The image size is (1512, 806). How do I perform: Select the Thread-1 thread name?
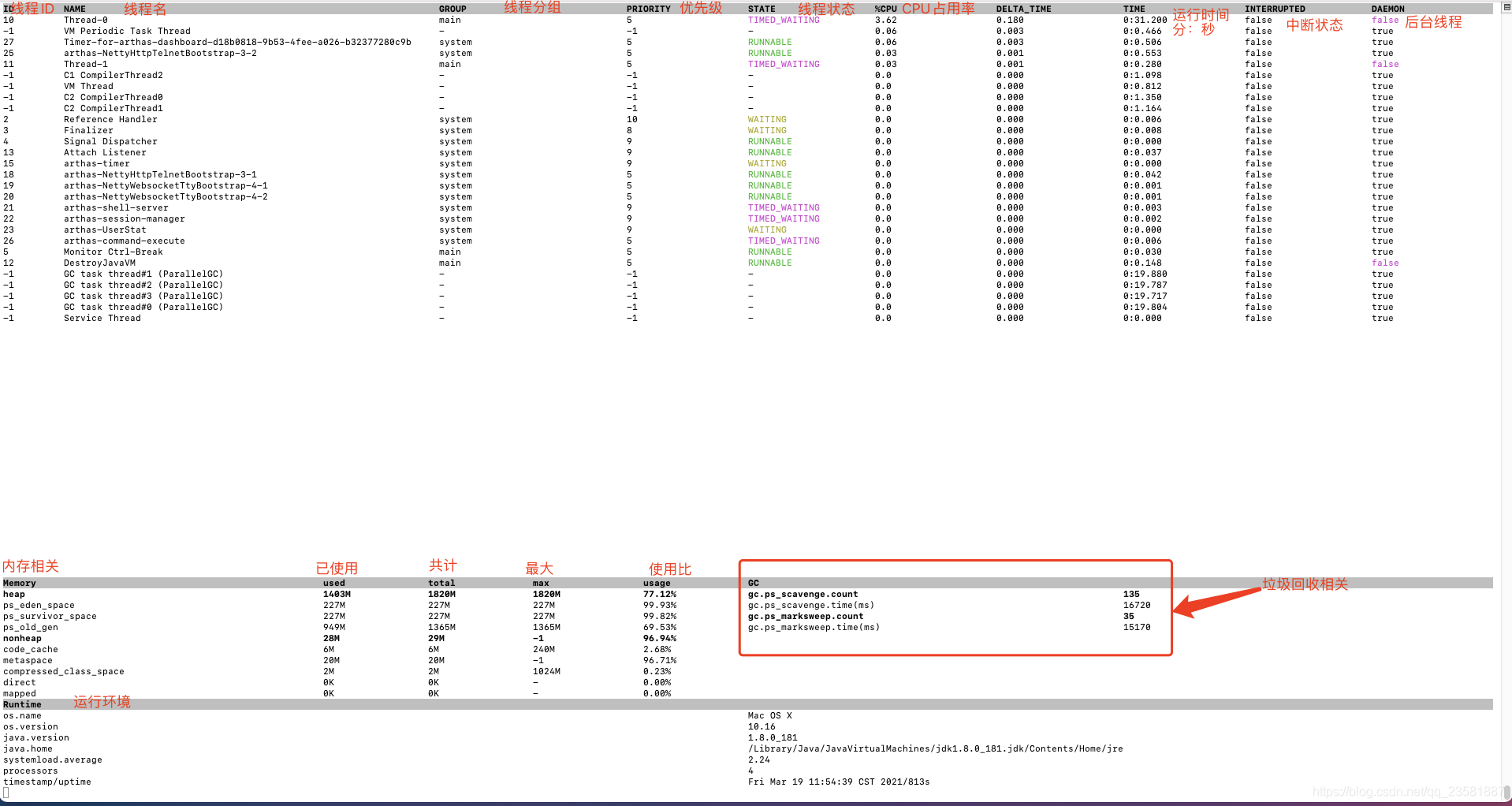[86, 65]
